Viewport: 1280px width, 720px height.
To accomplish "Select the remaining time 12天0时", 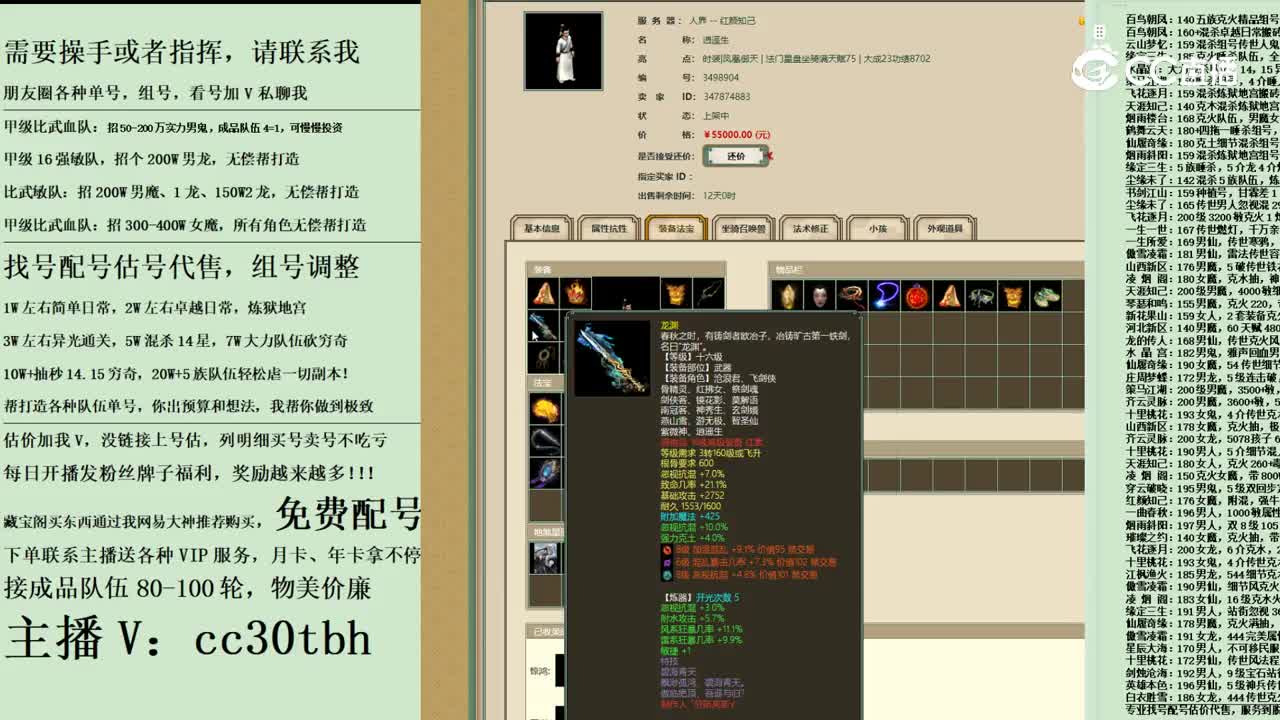I will coord(719,195).
